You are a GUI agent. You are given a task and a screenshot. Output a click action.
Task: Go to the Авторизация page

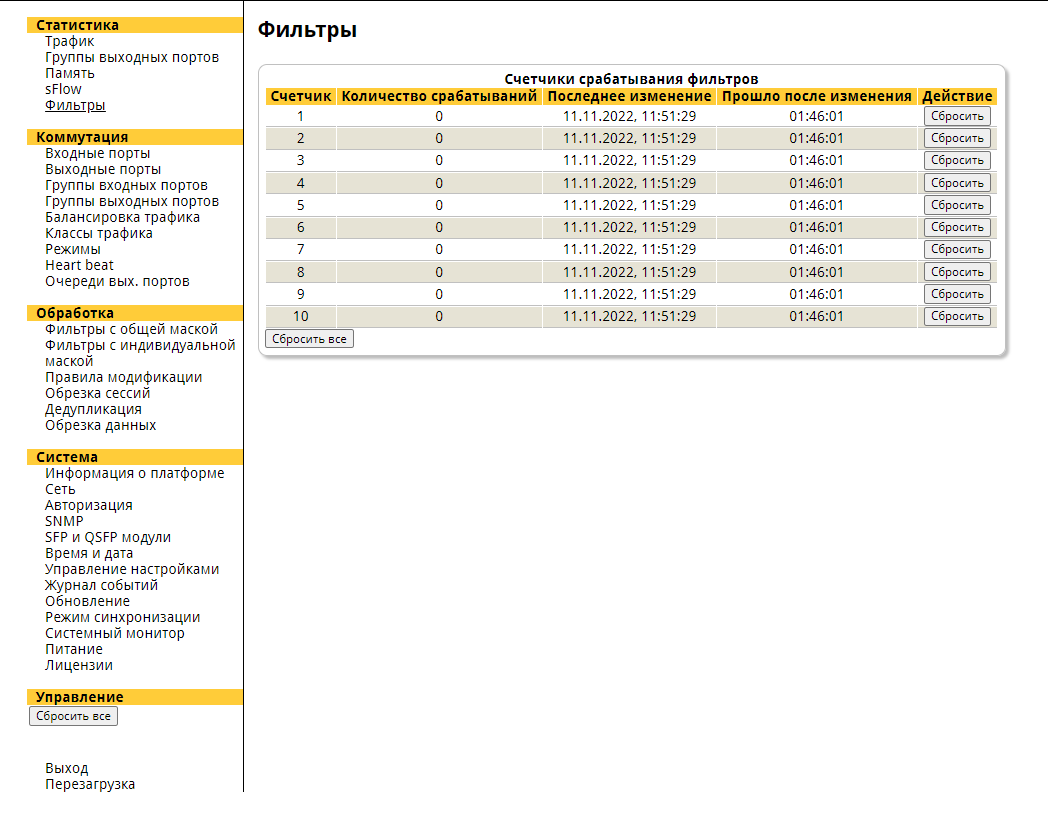88,505
